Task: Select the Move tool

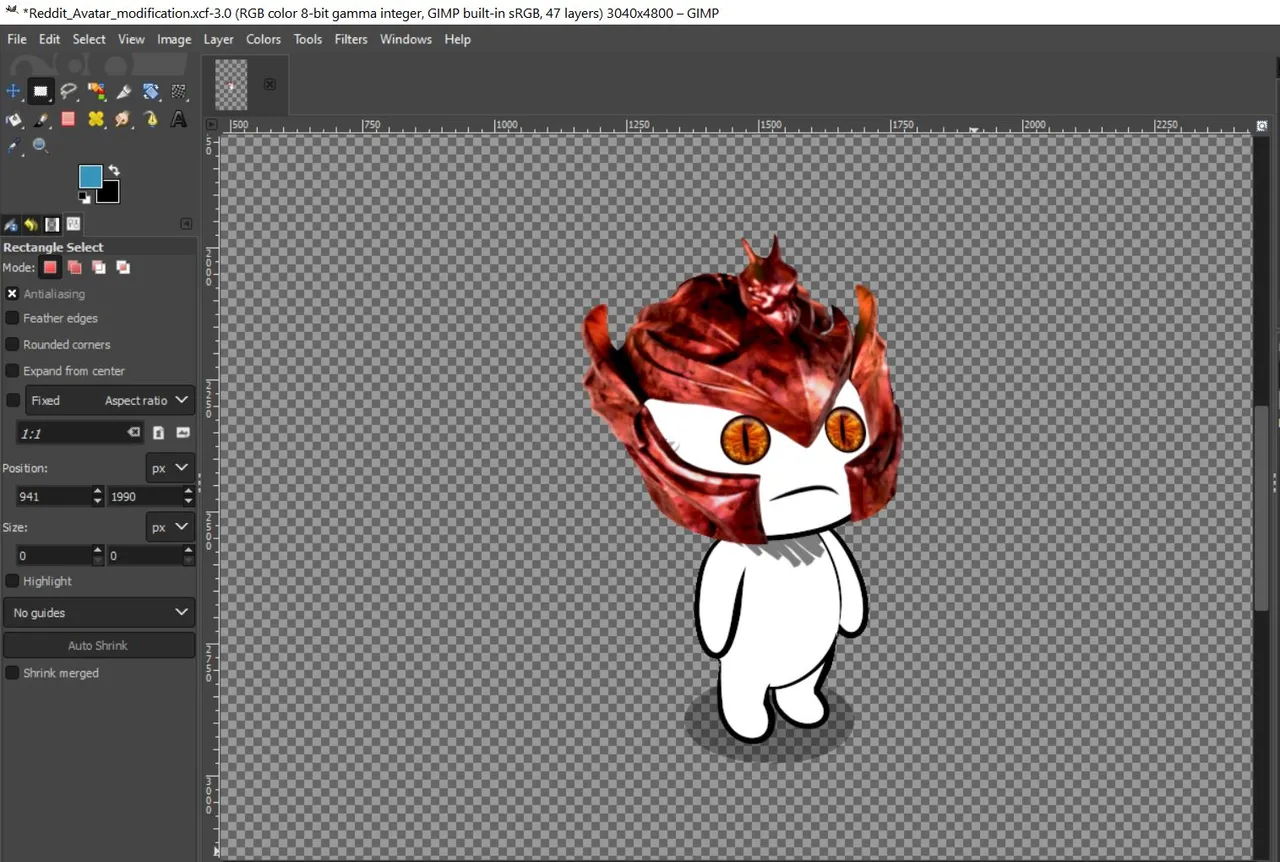Action: (13, 91)
